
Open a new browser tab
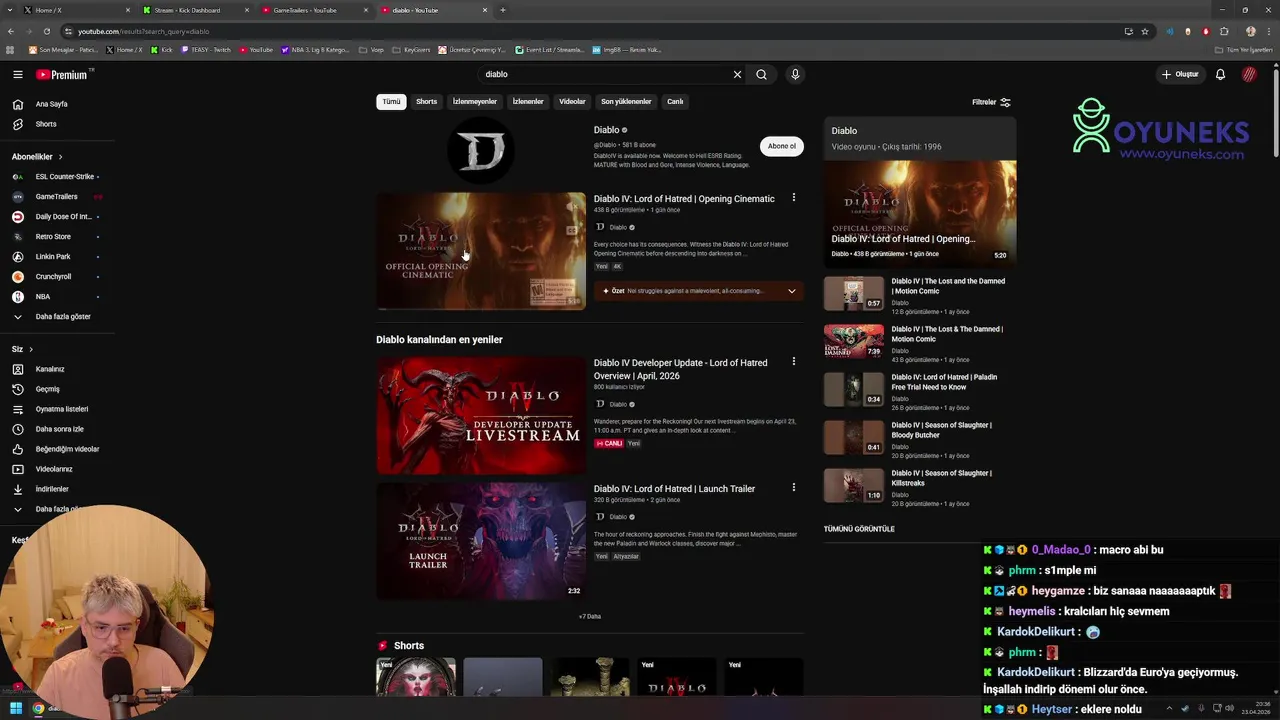(x=503, y=10)
